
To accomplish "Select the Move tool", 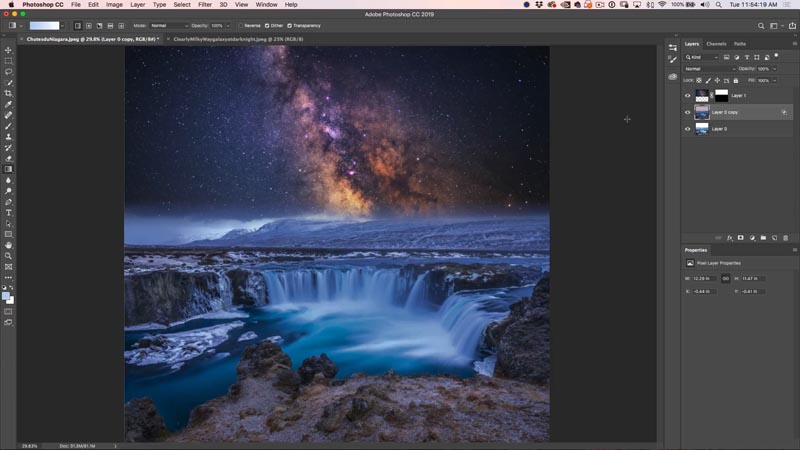I will point(8,50).
